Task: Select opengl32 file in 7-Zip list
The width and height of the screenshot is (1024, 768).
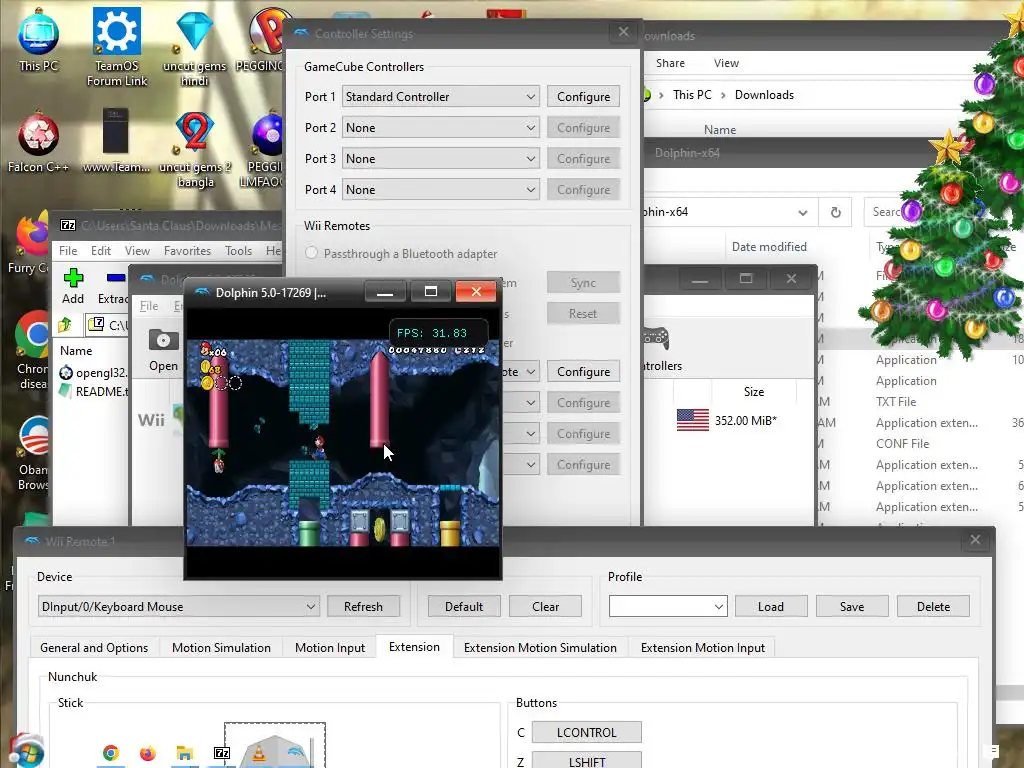Action: tap(93, 373)
